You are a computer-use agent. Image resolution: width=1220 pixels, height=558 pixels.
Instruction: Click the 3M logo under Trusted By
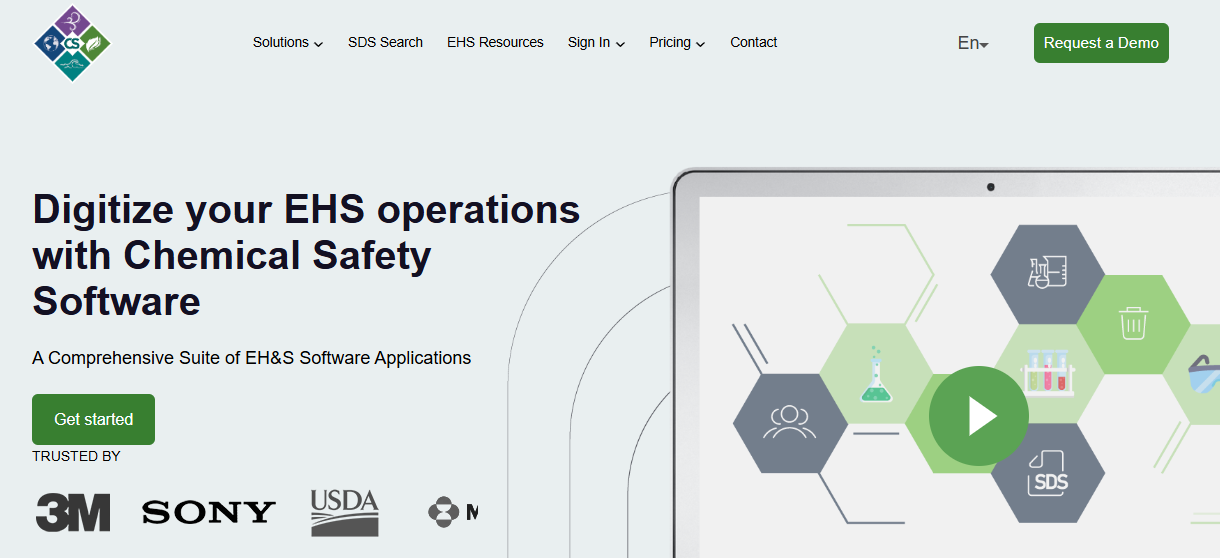[x=73, y=512]
